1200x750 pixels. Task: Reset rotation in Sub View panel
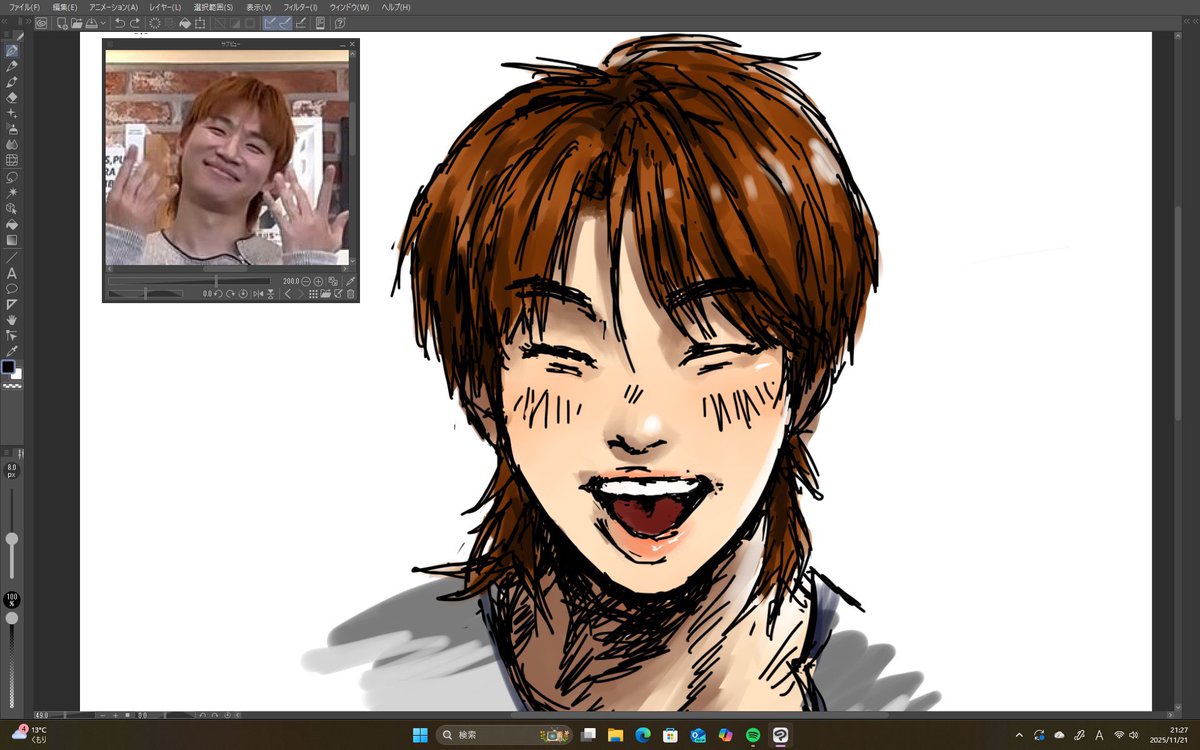[x=243, y=294]
